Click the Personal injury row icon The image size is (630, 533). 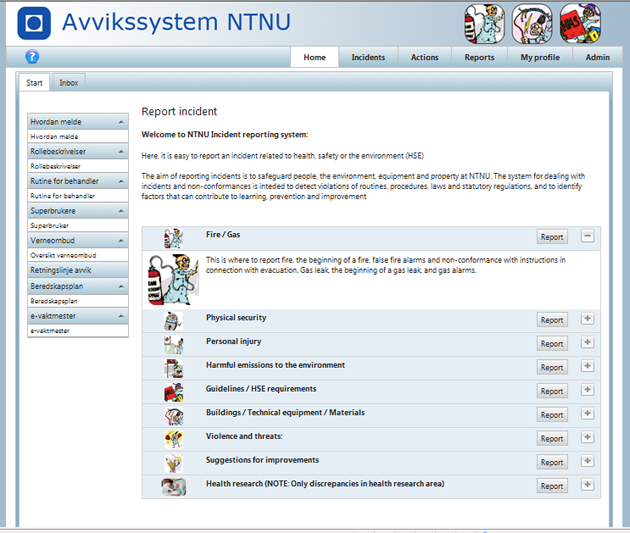tap(173, 345)
